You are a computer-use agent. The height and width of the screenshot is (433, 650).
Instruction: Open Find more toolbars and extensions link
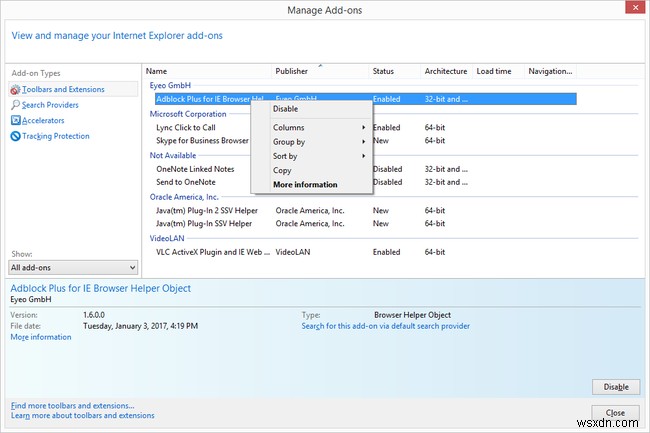[x=73, y=406]
